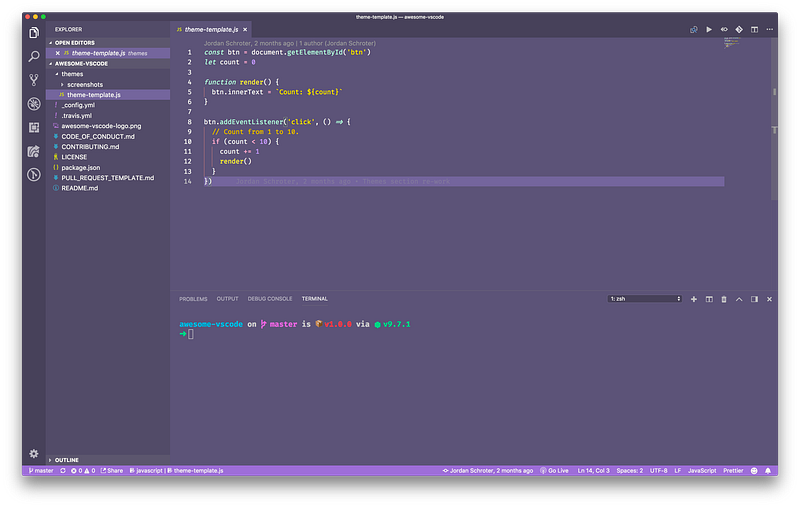
Task: Click errors and warnings count in status bar
Action: point(83,471)
